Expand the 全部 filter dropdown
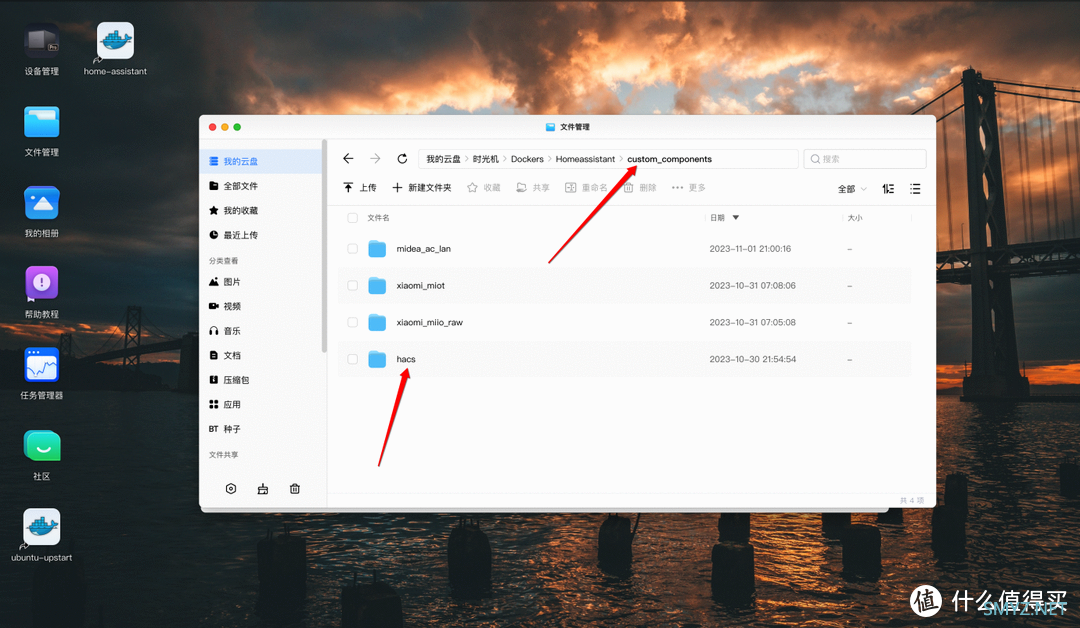 pos(852,188)
